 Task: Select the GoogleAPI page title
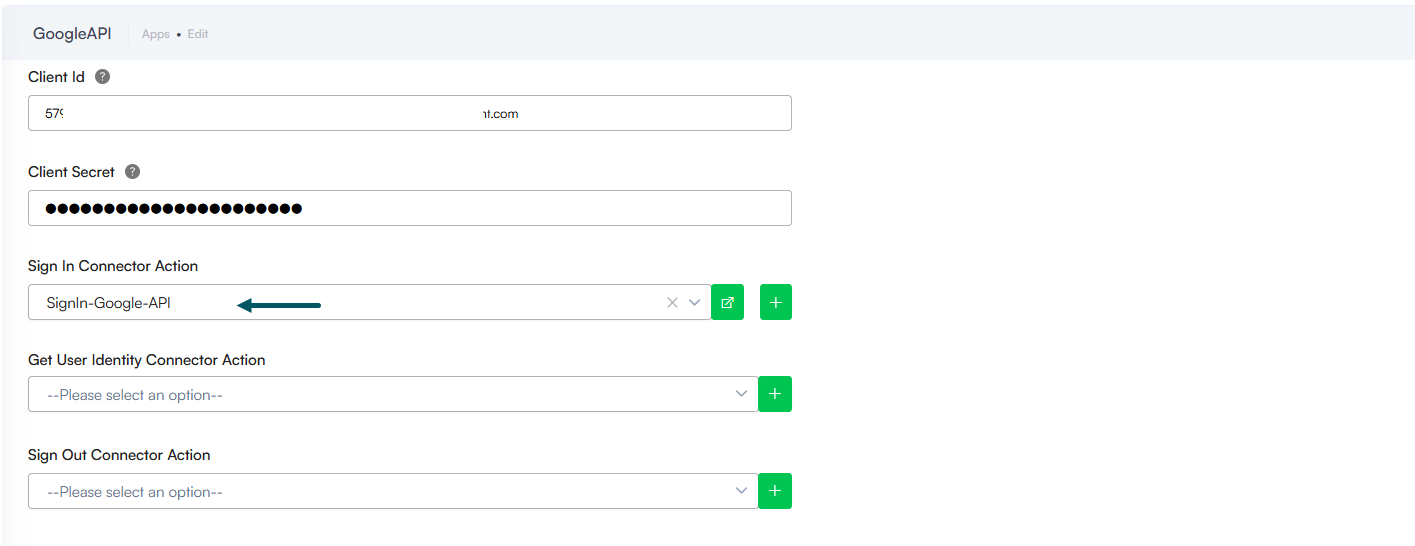click(72, 33)
